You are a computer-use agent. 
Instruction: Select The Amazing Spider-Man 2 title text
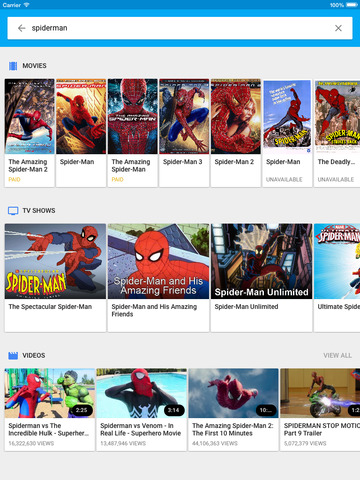coord(28,166)
